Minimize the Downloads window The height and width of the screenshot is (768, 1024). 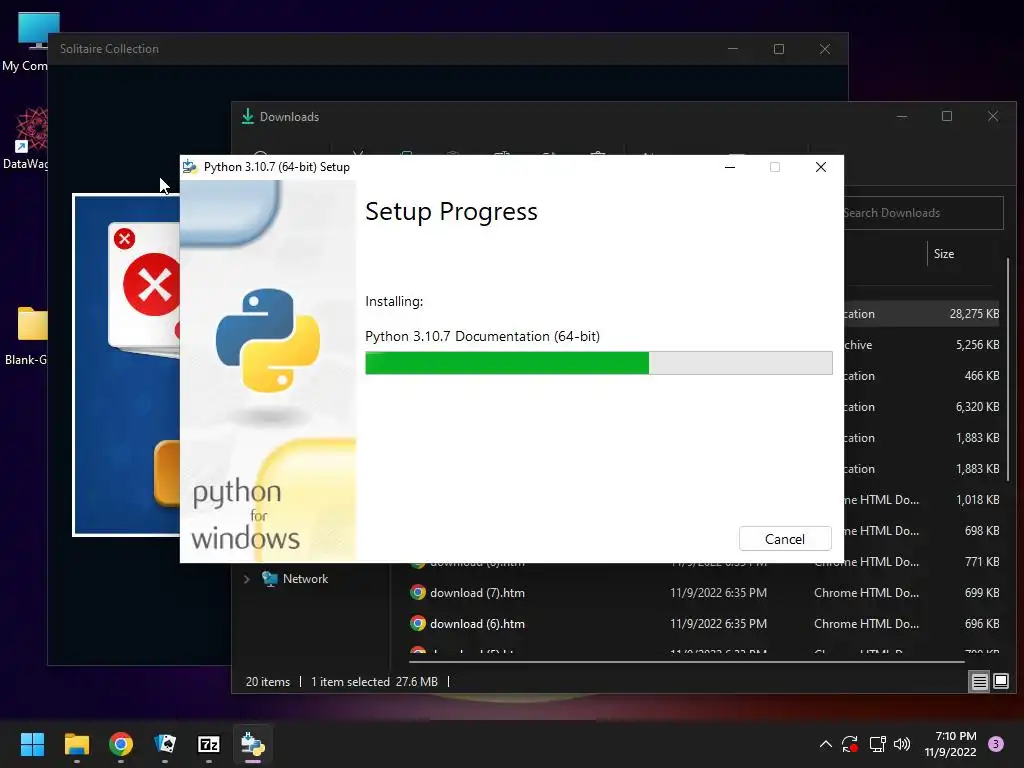coord(902,116)
